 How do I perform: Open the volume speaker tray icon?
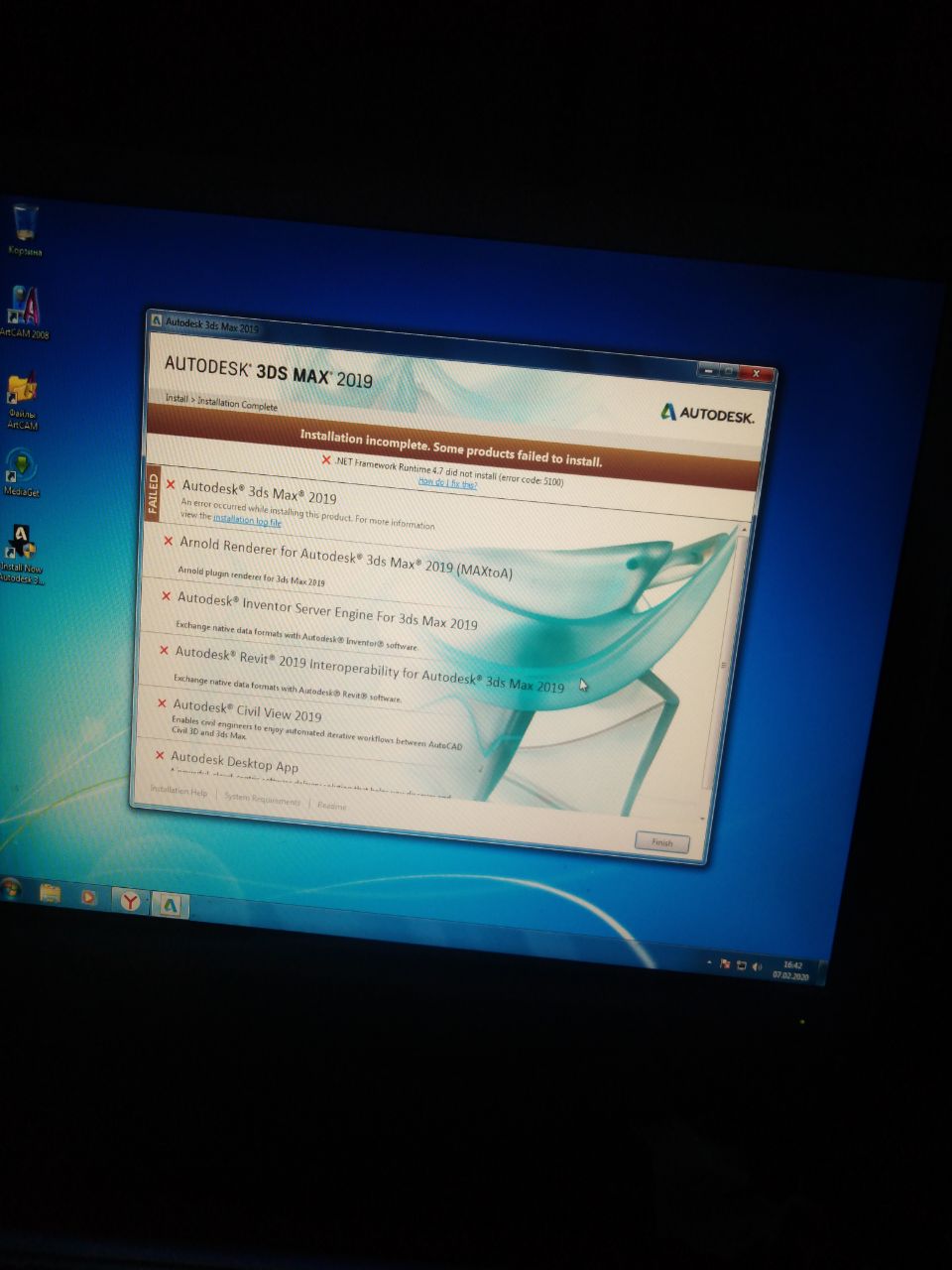pyautogui.click(x=756, y=967)
